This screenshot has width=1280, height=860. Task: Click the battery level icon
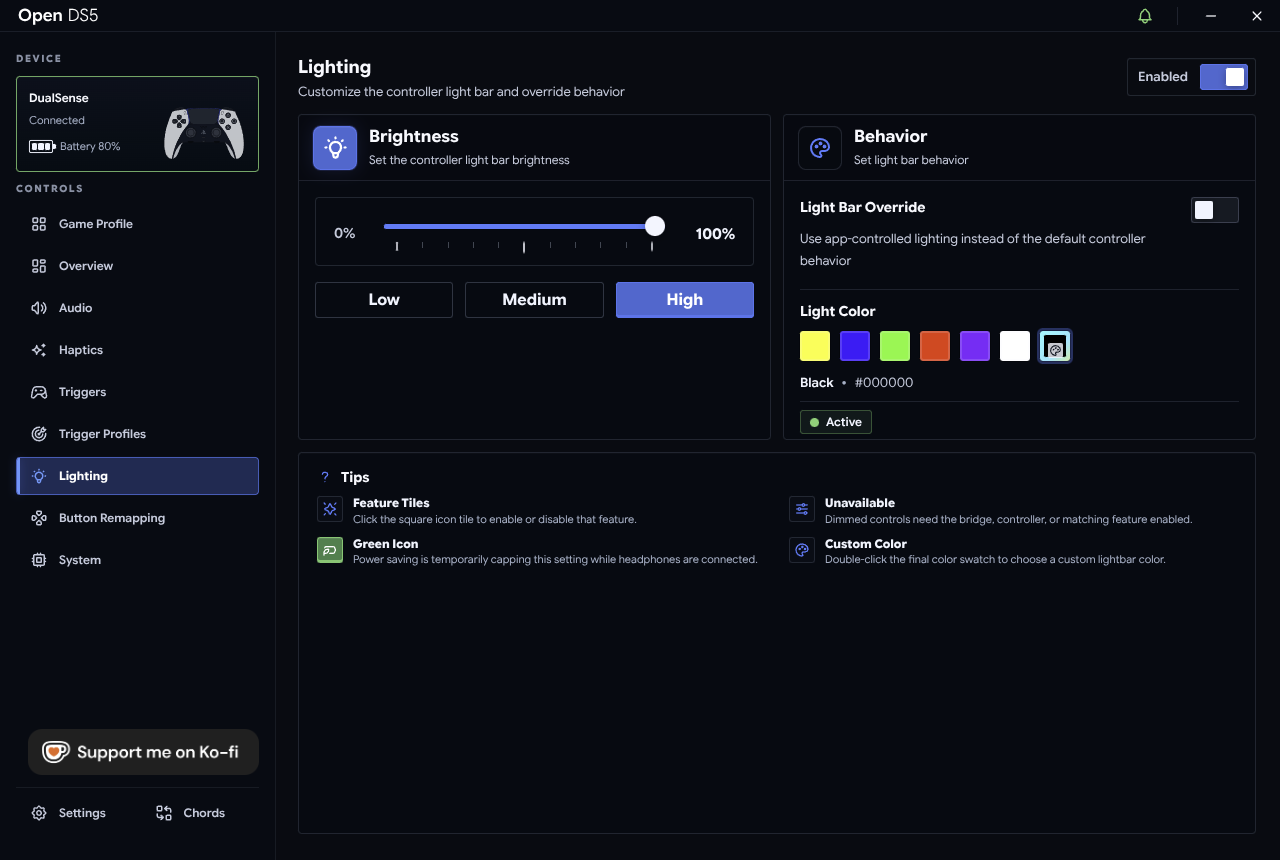[x=42, y=146]
